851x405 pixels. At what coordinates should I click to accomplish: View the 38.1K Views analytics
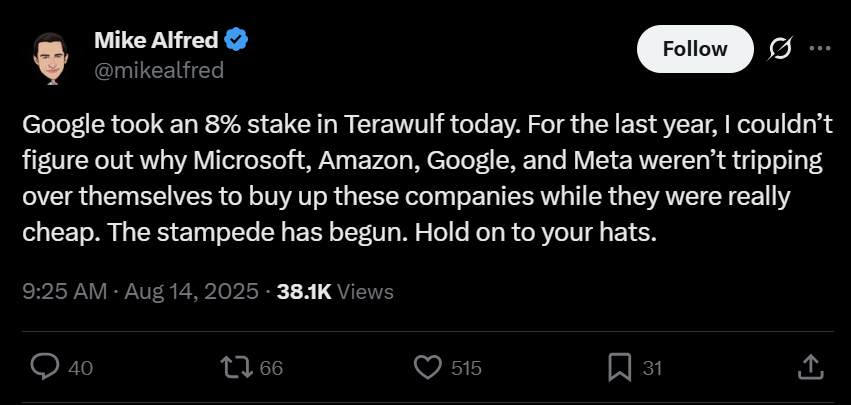(335, 292)
